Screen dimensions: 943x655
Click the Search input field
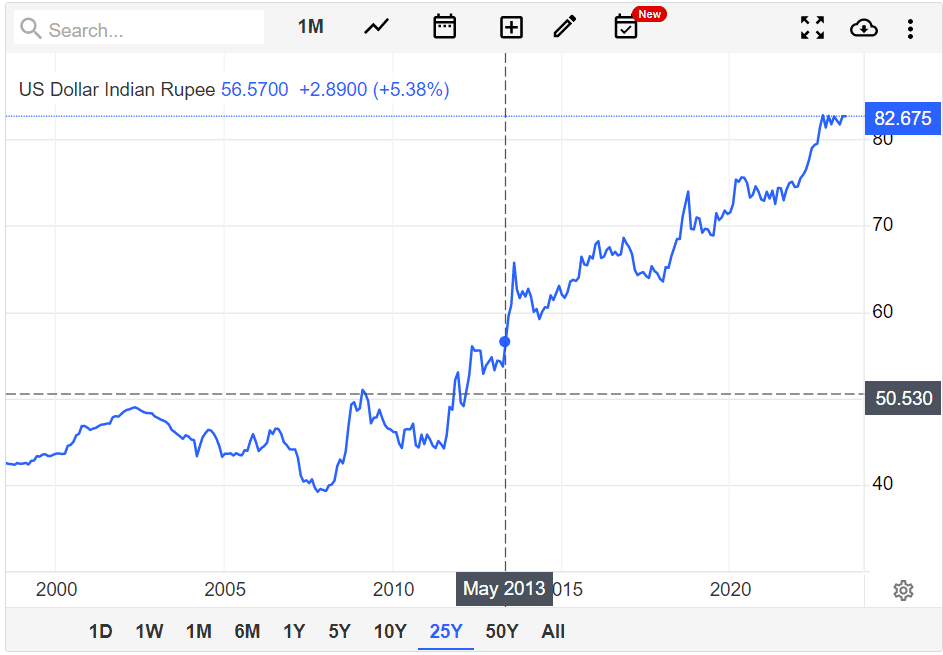click(140, 29)
